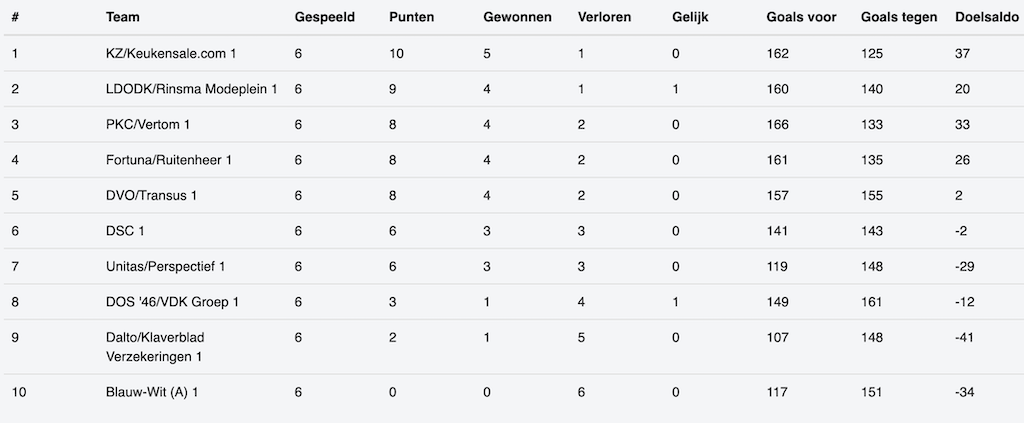Viewport: 1024px width, 423px height.
Task: Open LDODK/Rinsma Modeplein 1 team row
Action: [x=191, y=89]
